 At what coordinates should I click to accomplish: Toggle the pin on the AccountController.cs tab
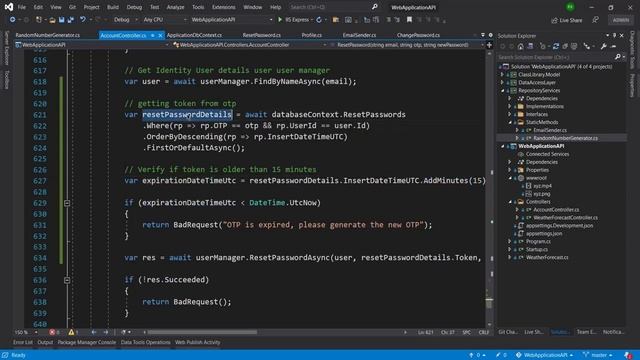(x=153, y=35)
